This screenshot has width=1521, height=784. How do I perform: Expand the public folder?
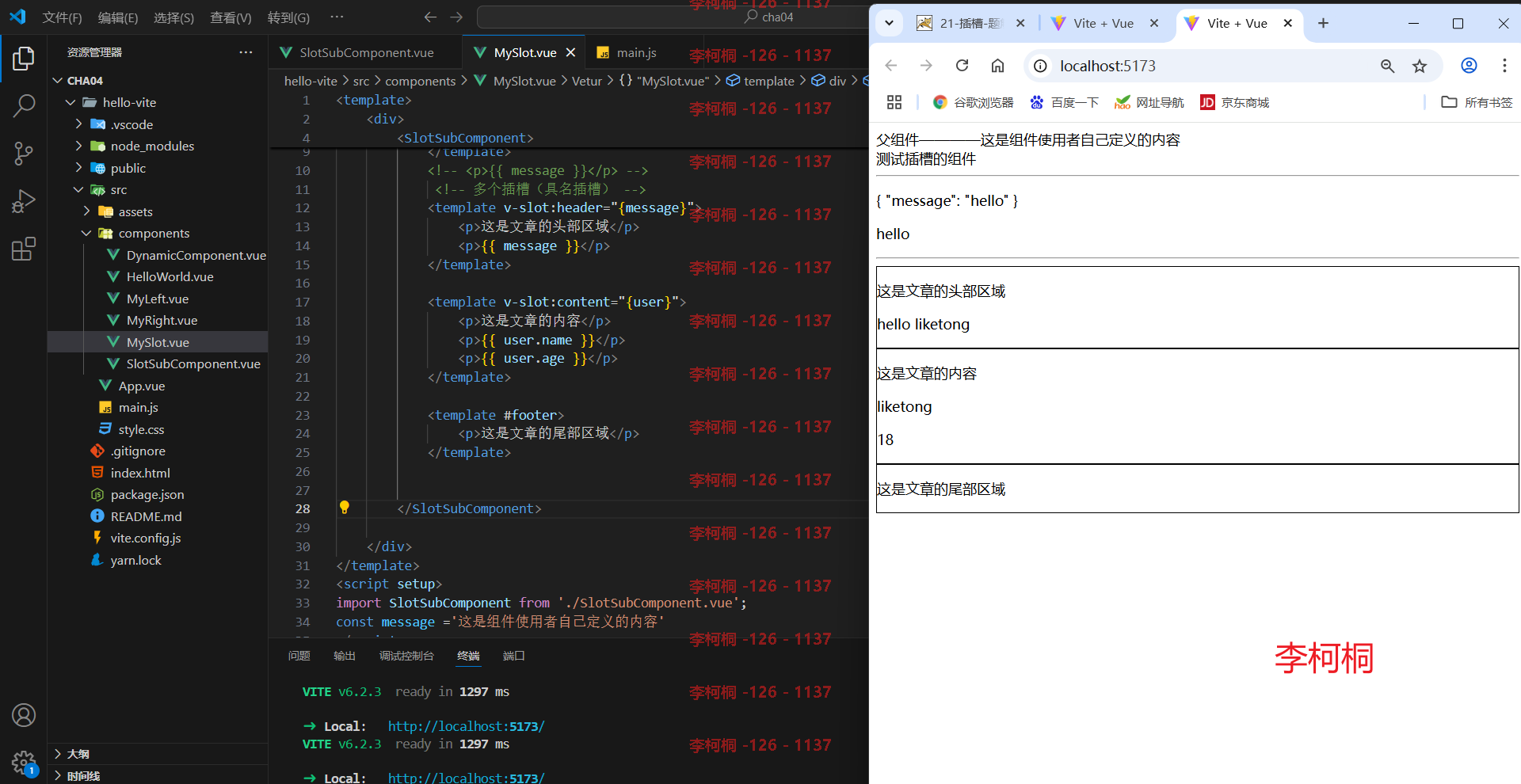(78, 168)
